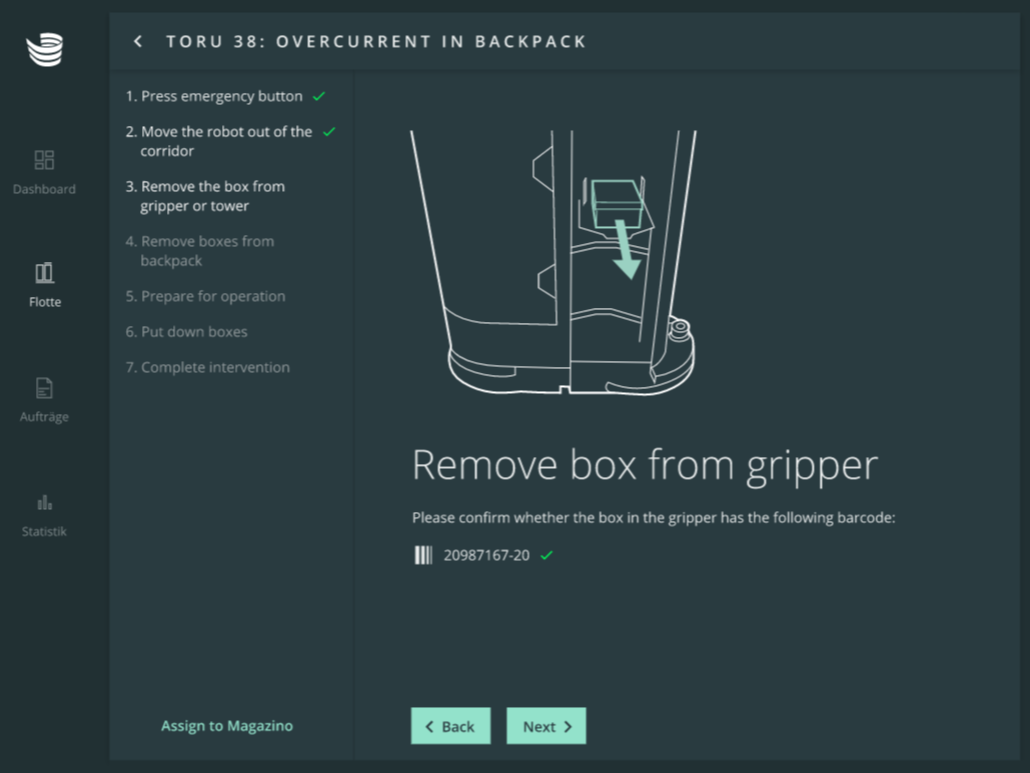Open the Dashboard grid icon
The height and width of the screenshot is (773, 1030).
pyautogui.click(x=44, y=160)
